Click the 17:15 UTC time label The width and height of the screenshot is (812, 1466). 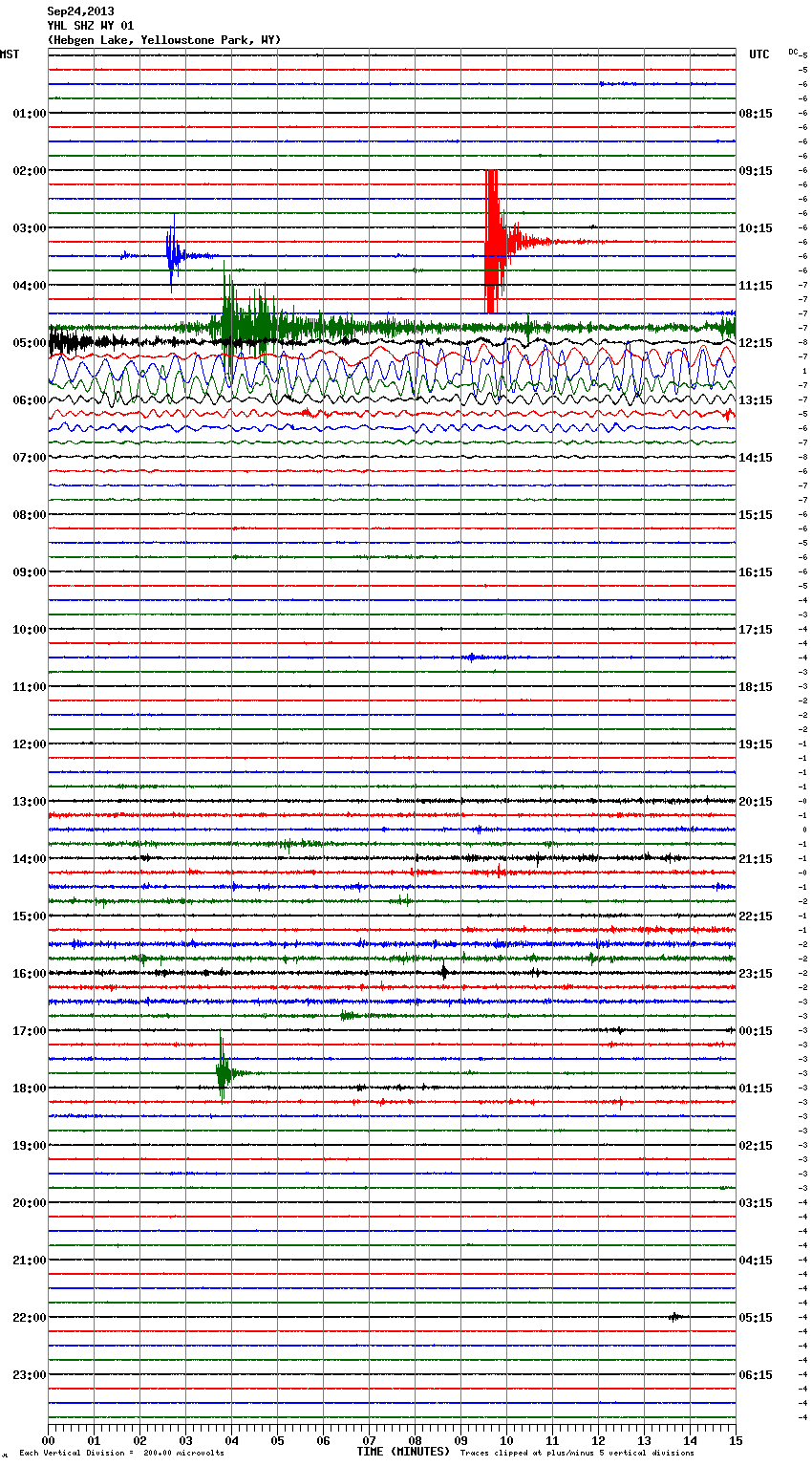click(756, 630)
